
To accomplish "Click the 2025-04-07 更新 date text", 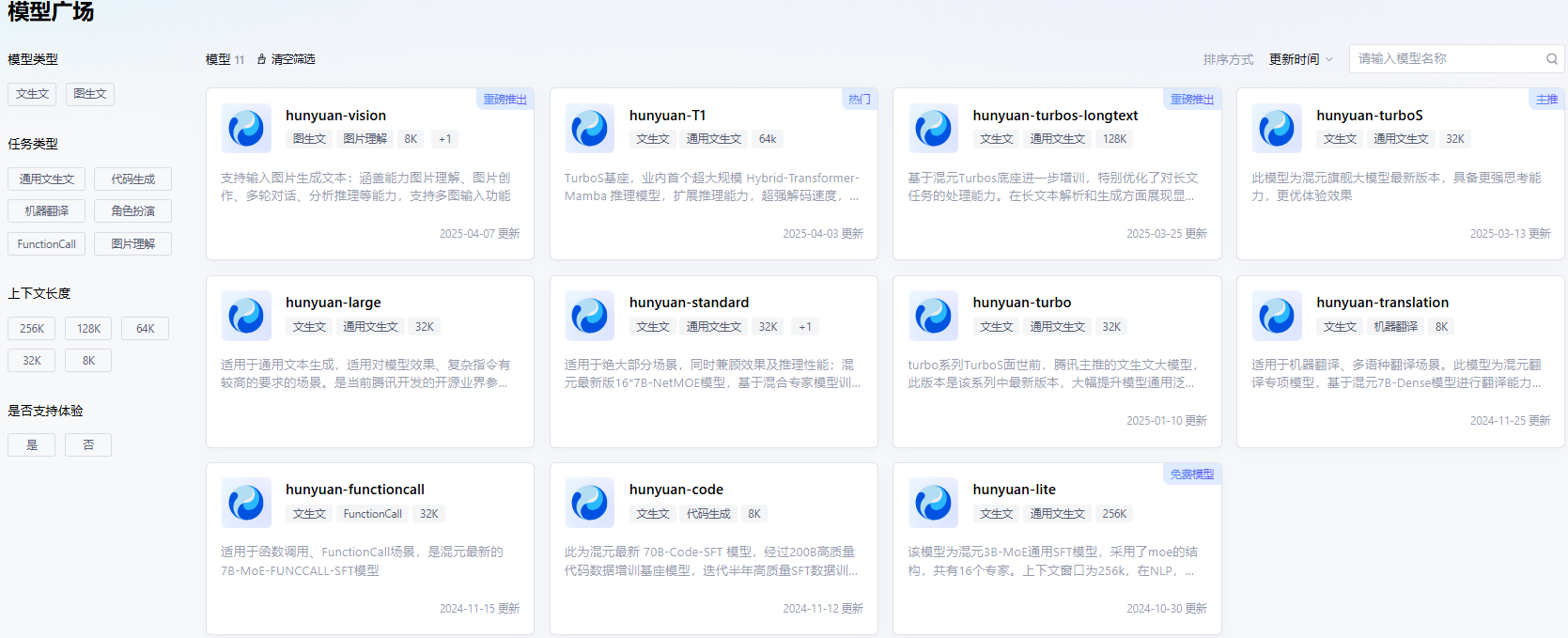I will pos(480,234).
